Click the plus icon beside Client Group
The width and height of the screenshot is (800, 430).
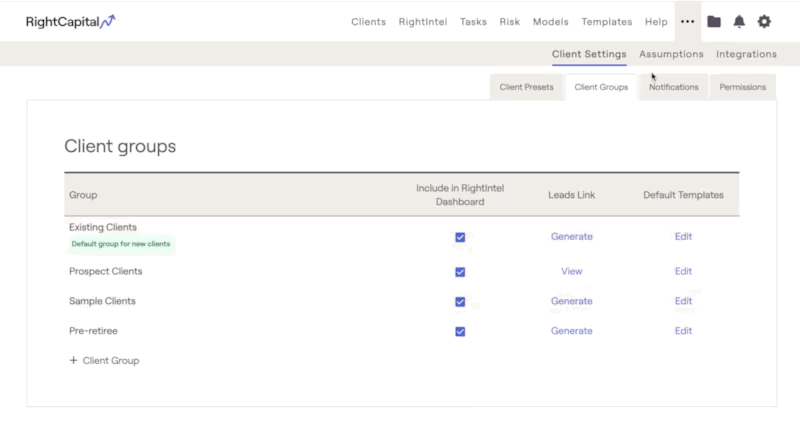click(73, 360)
